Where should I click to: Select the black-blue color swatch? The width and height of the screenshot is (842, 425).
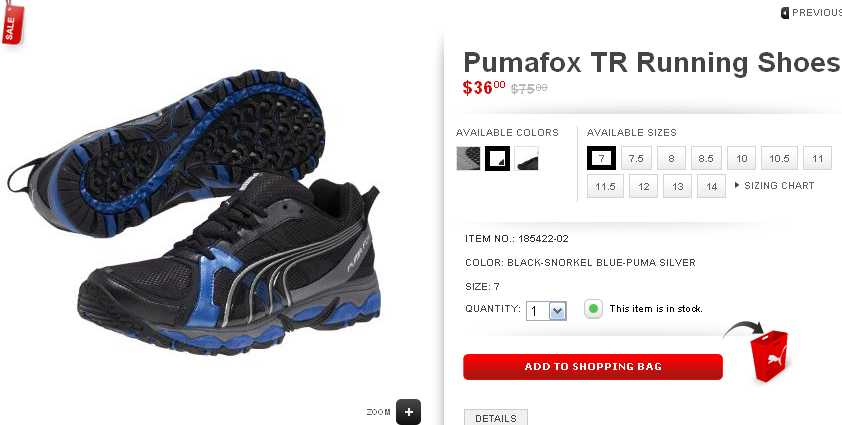497,159
